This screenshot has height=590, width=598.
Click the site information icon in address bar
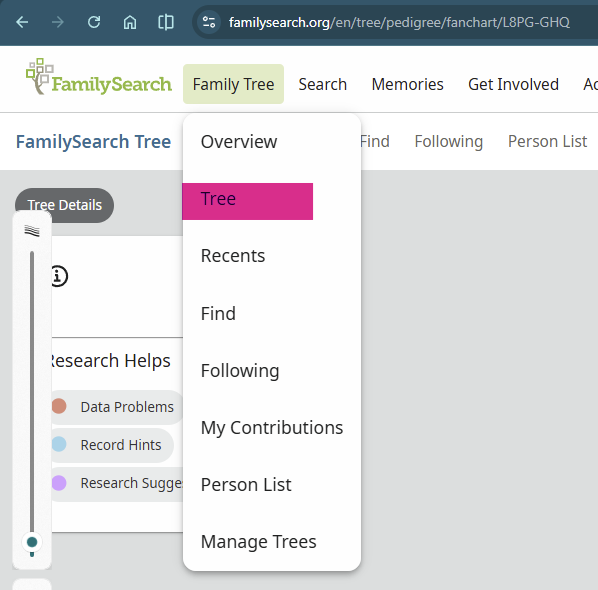[209, 22]
